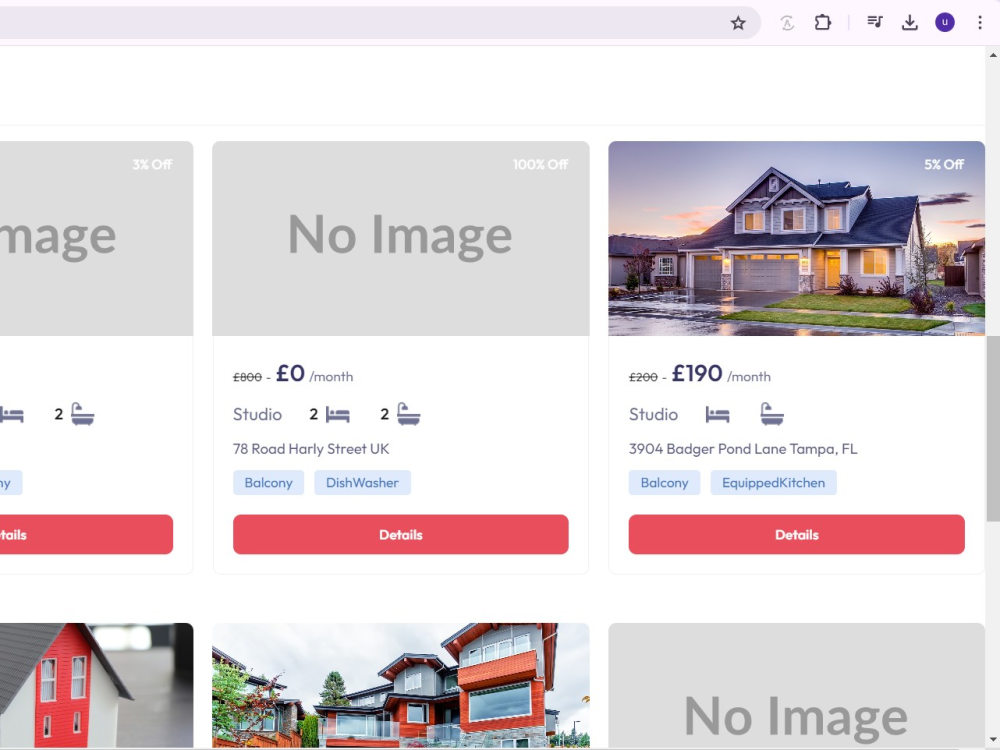The image size is (1000, 750).
Task: Click the bathtub icon on 3904 Badger Pond Lane card
Action: point(772,414)
